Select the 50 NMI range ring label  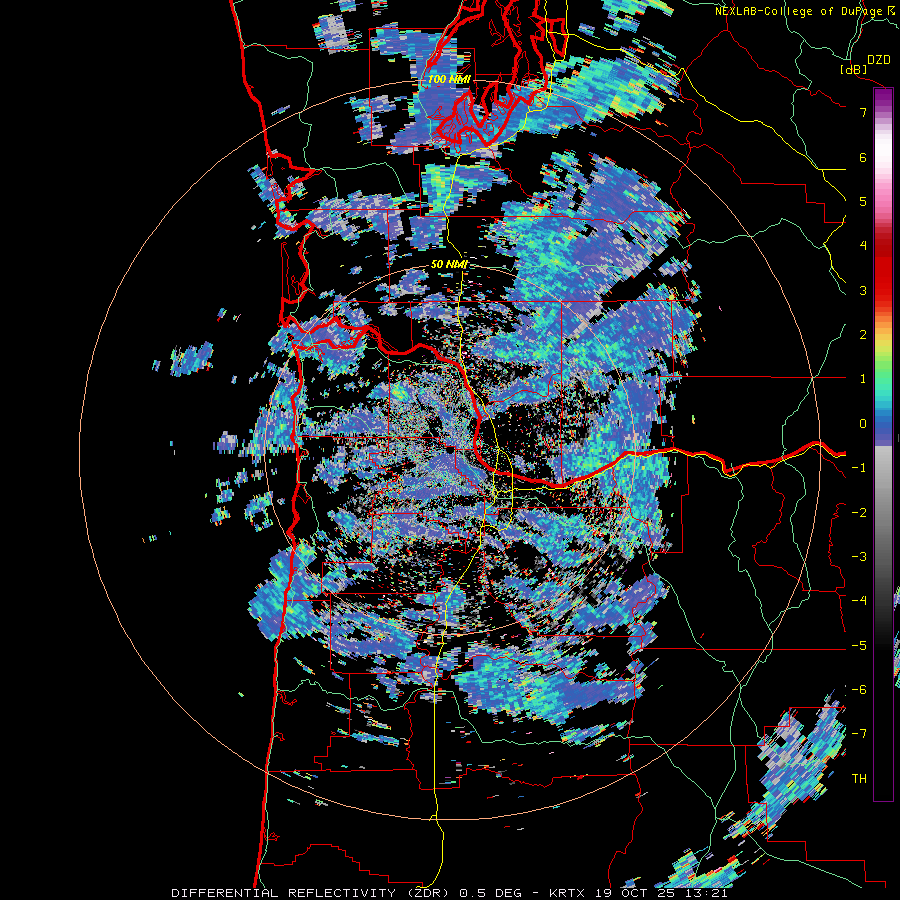[449, 264]
